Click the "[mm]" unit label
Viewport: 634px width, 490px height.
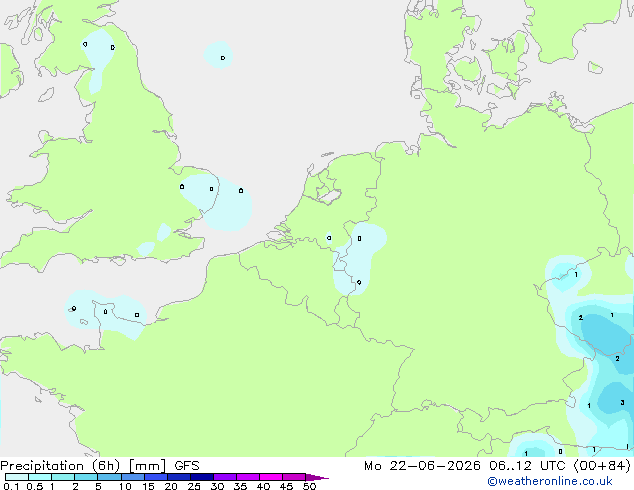click(147, 466)
